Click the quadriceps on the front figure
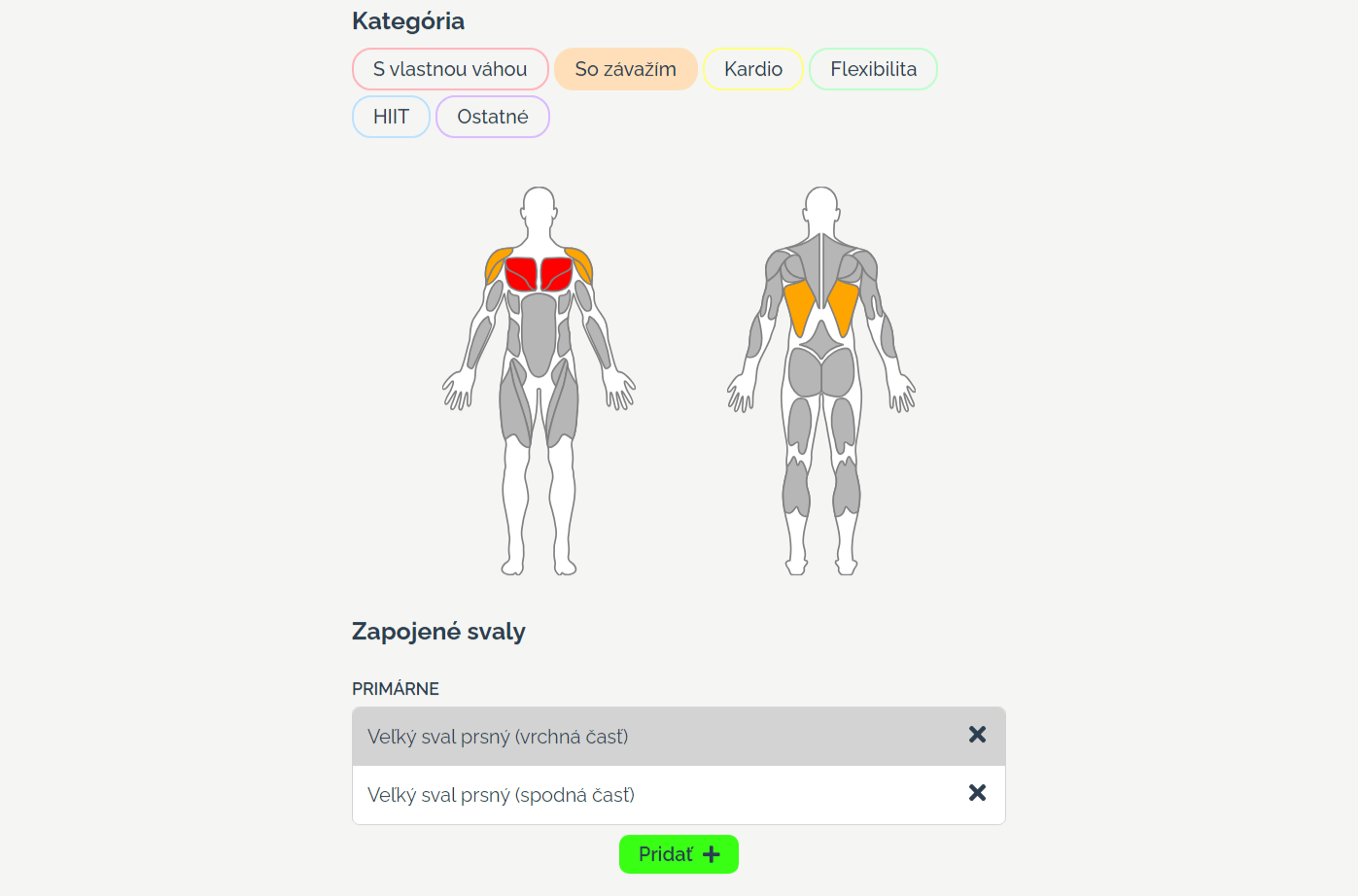The height and width of the screenshot is (896, 1358). pos(515,405)
